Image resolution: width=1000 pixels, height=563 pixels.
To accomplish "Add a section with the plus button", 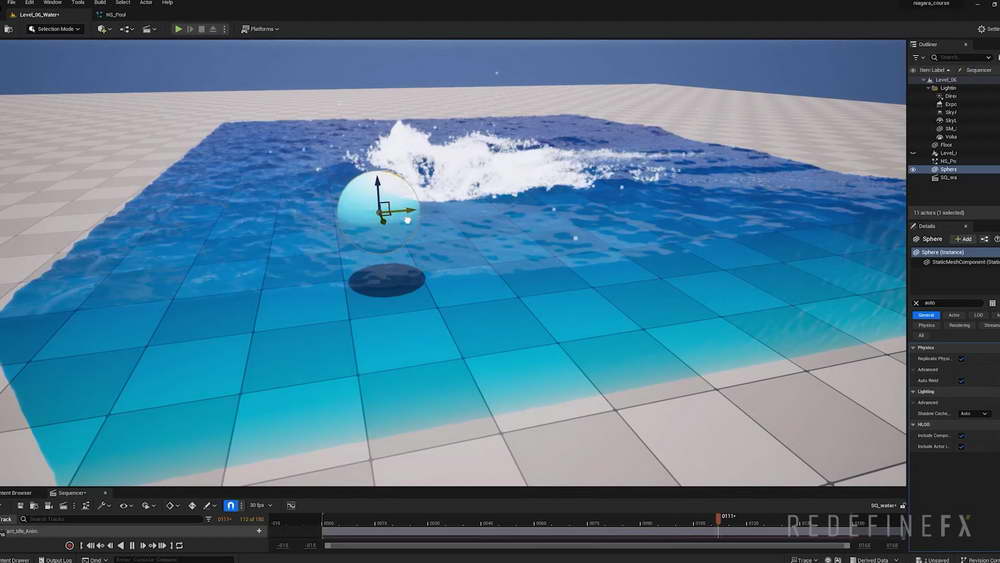I will point(259,530).
